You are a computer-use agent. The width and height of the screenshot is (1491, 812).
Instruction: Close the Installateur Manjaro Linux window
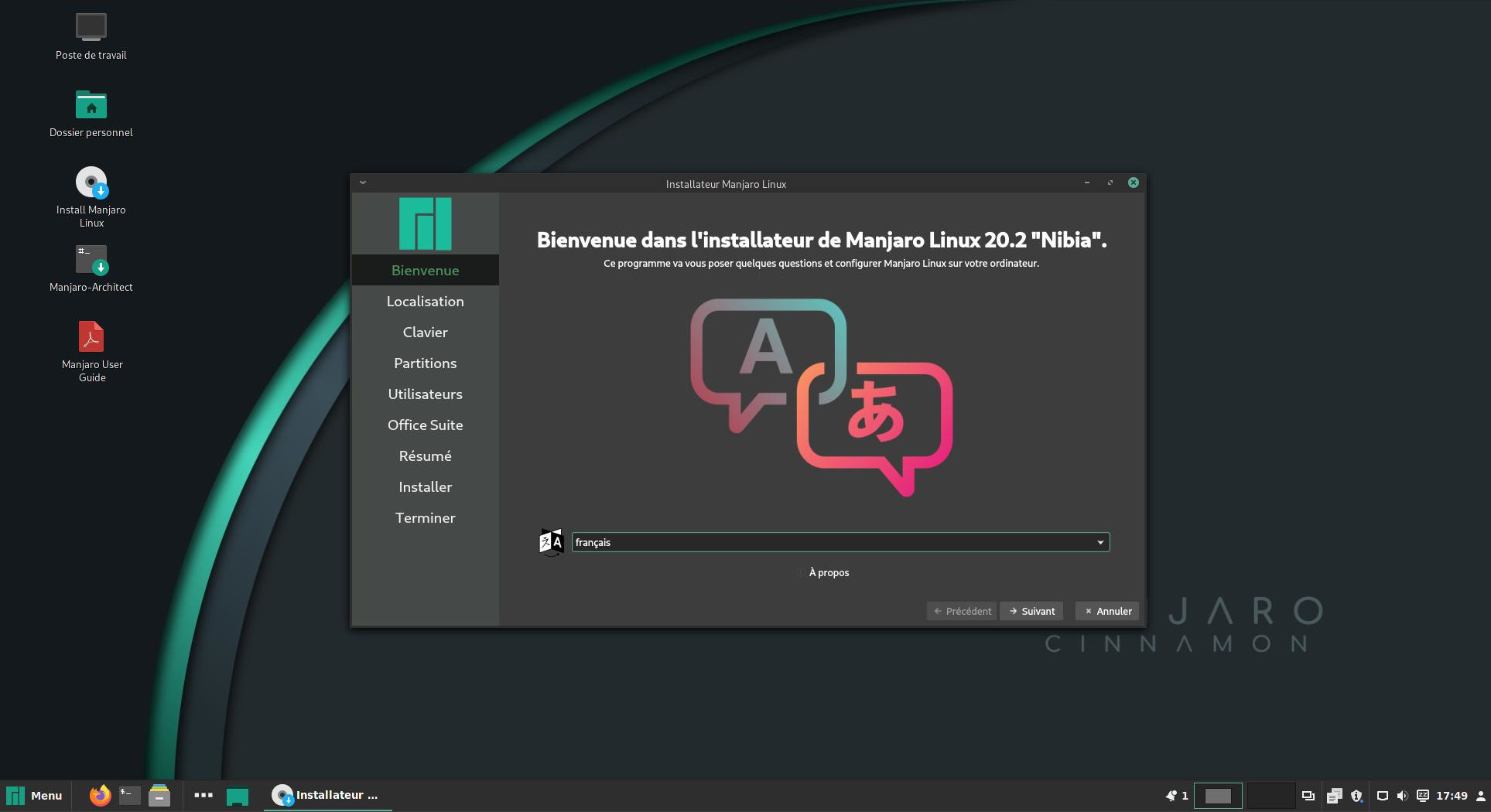1134,183
